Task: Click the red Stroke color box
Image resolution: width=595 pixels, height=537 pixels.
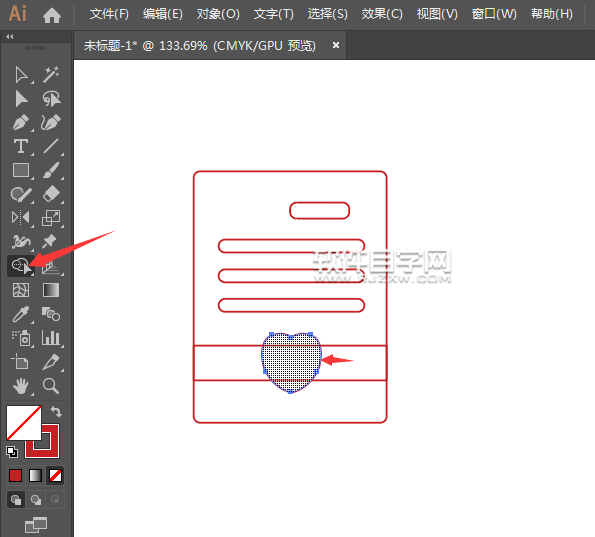Action: coord(50,450)
